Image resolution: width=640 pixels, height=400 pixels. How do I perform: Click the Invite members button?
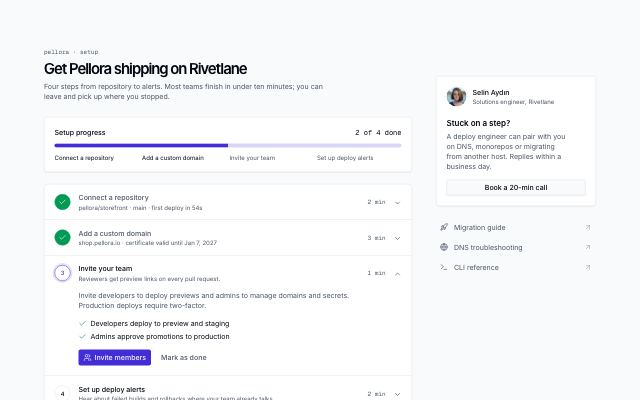click(115, 358)
